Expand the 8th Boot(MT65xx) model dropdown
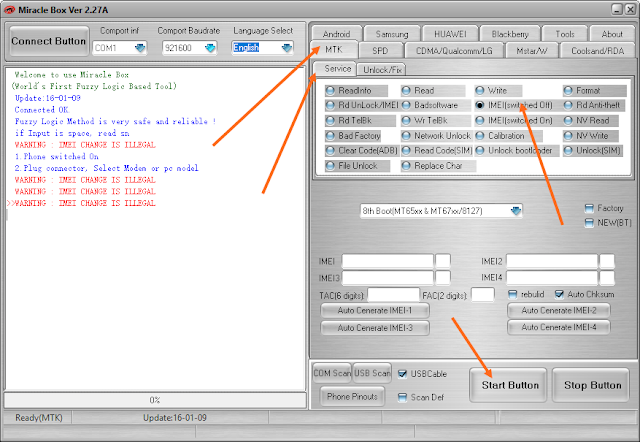This screenshot has width=640, height=442. point(516,211)
